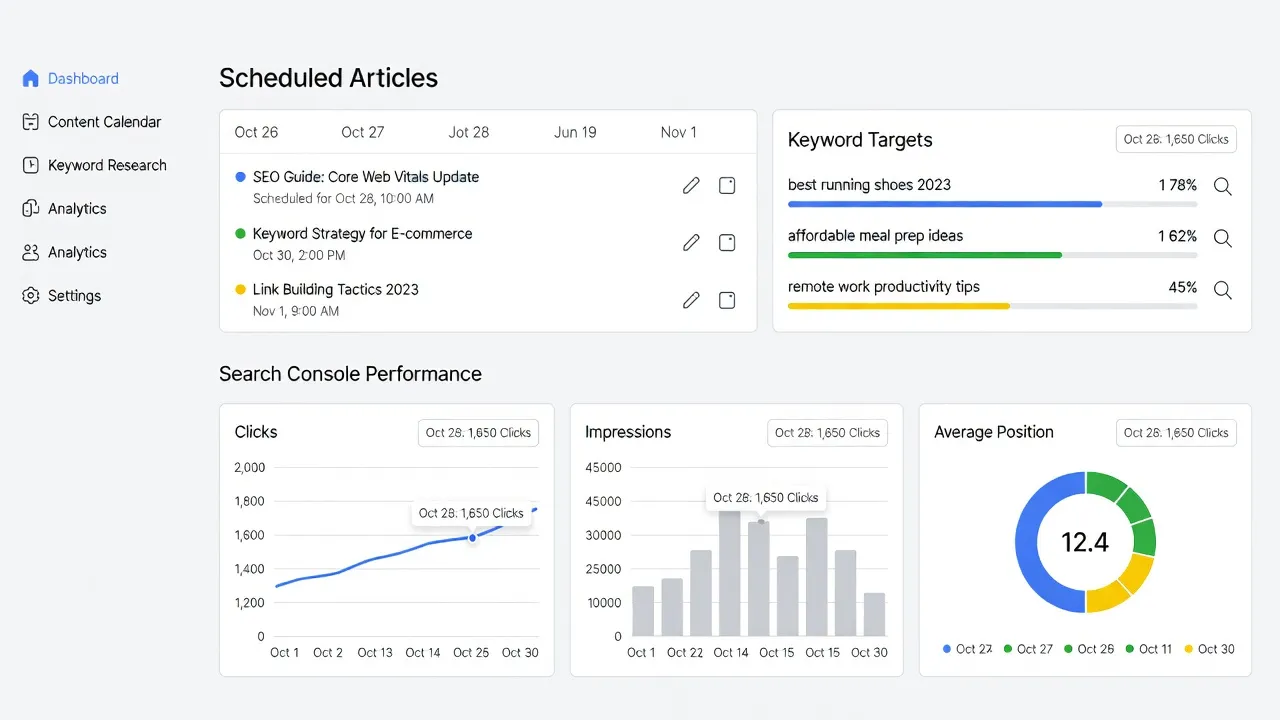Click the Content Calendar icon
This screenshot has width=1280, height=720.
30,122
